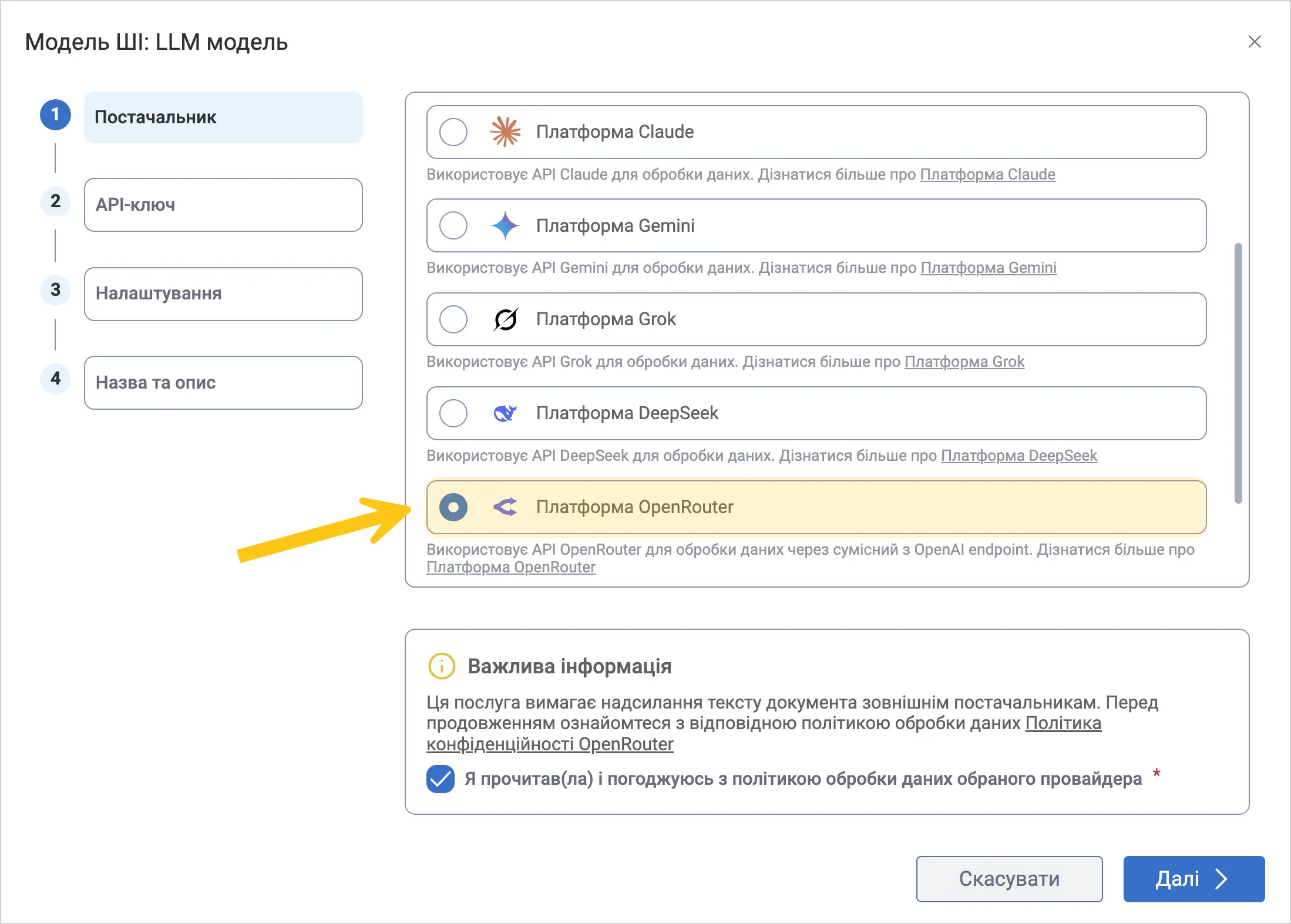The image size is (1291, 924).
Task: Click the provider list vertical scrollbar
Action: 1238,373
